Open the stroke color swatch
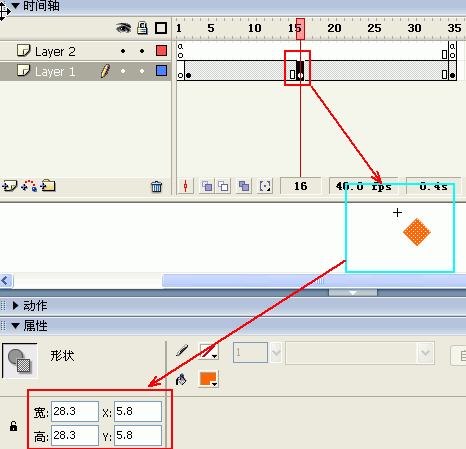The height and width of the screenshot is (449, 466). coord(208,352)
